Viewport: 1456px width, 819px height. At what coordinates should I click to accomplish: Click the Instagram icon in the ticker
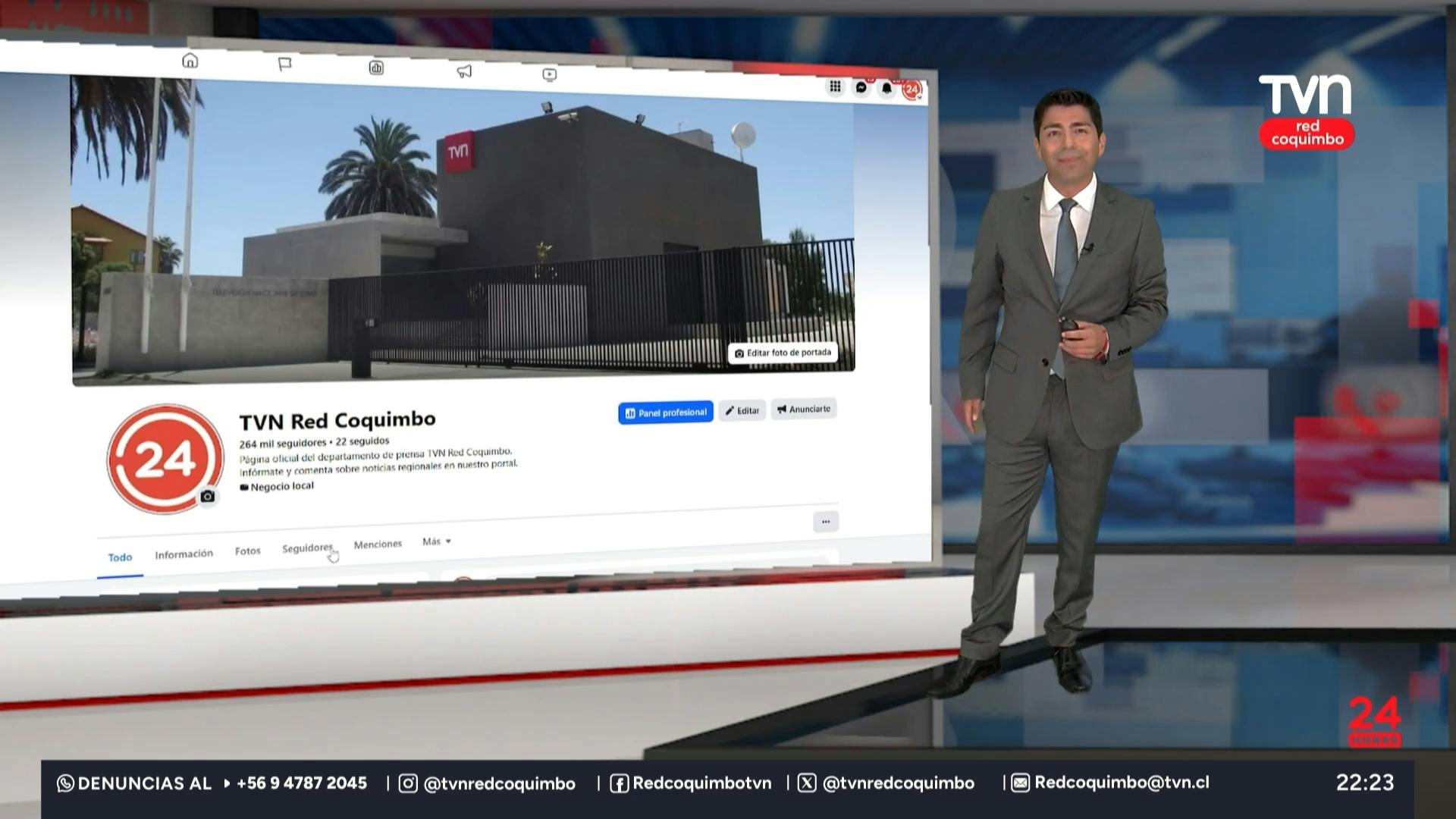coord(408,783)
